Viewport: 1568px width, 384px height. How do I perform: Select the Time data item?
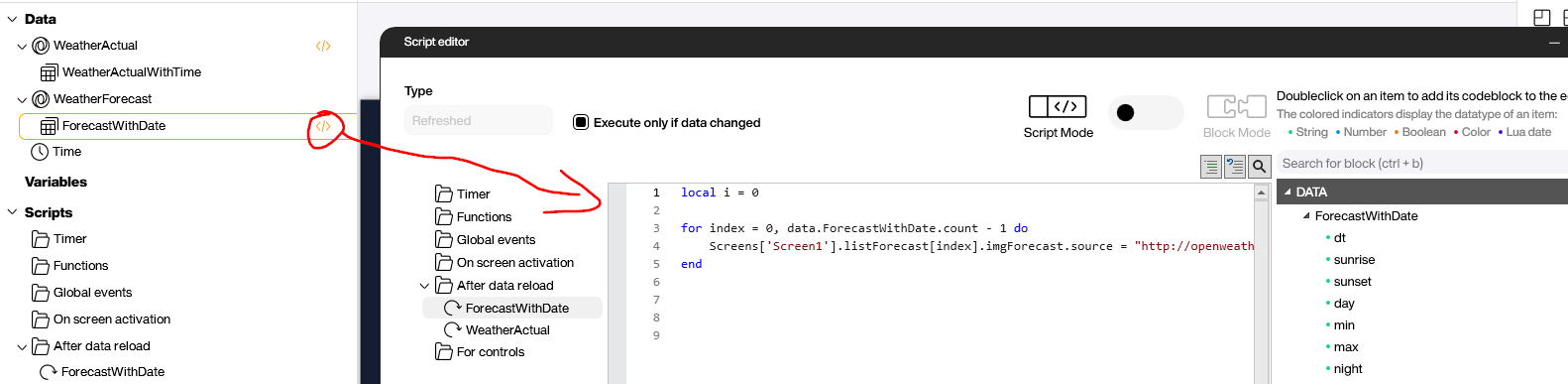coord(66,152)
